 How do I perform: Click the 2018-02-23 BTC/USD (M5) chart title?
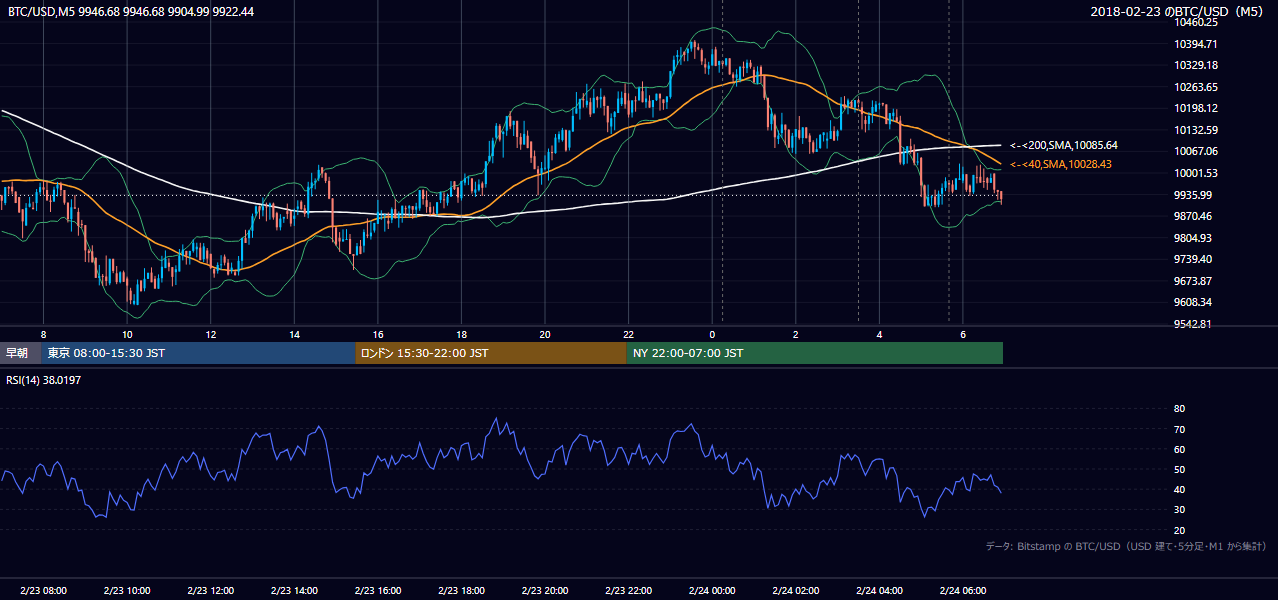coord(1175,11)
